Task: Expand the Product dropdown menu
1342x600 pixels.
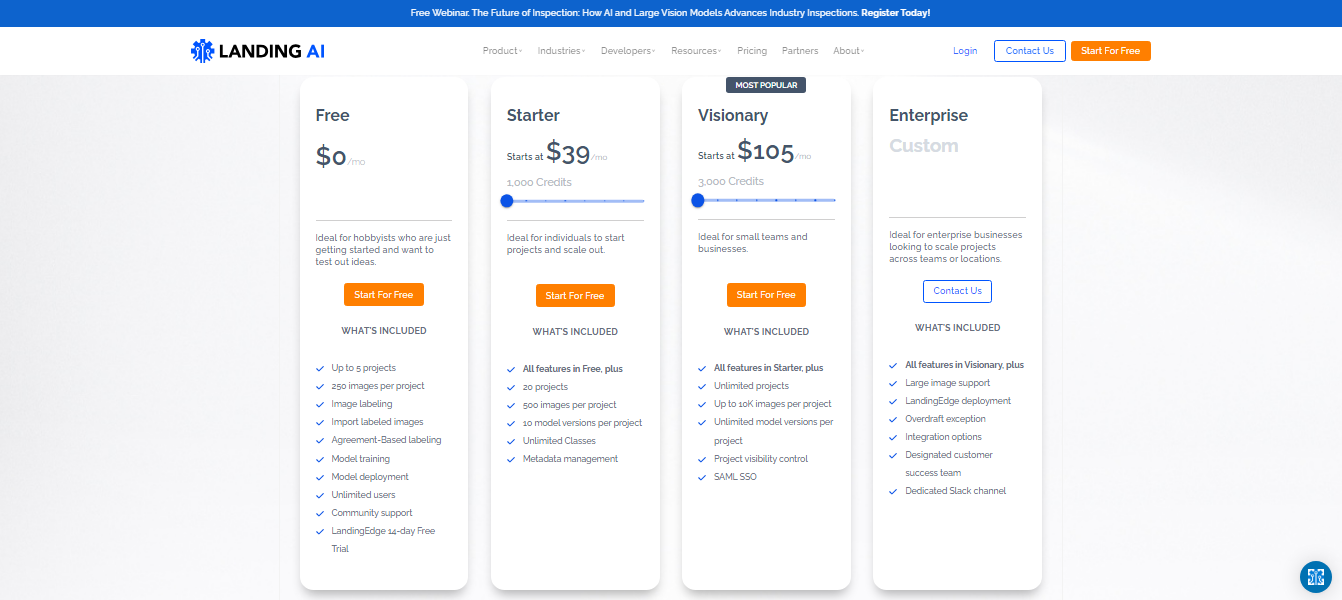Action: pyautogui.click(x=502, y=51)
